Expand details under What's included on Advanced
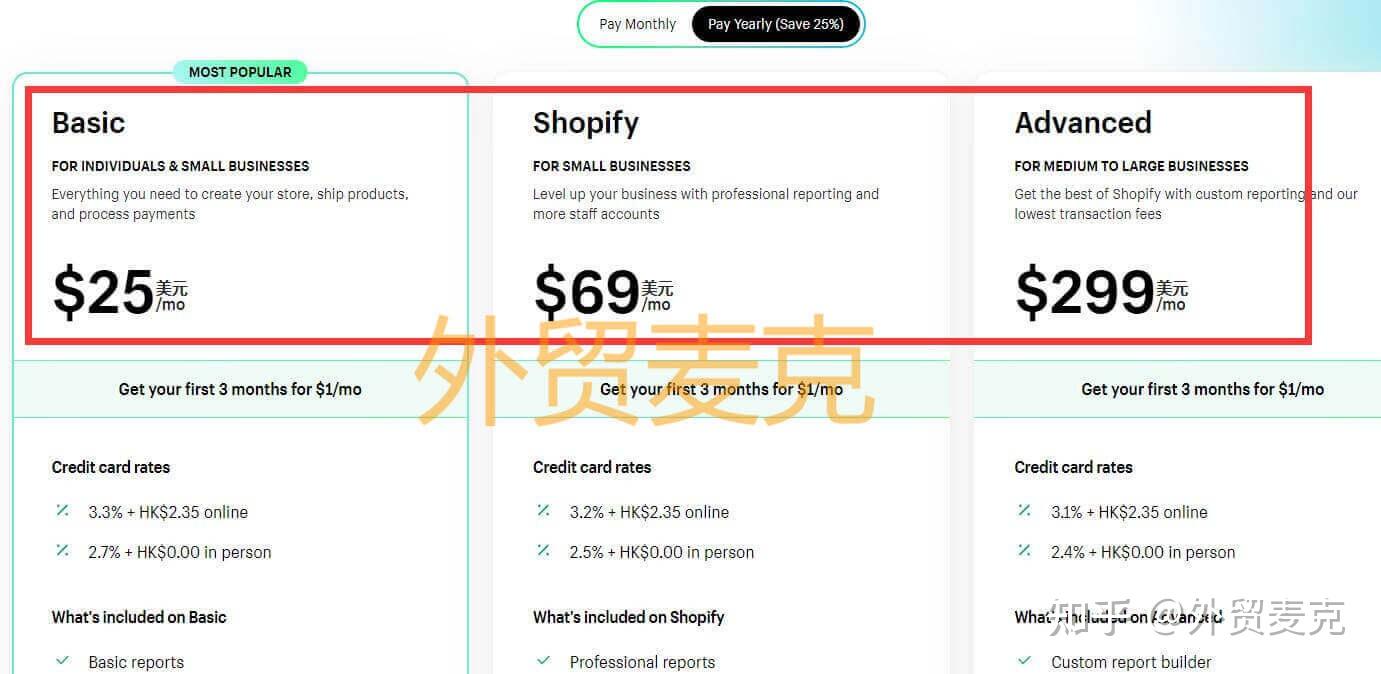The image size is (1381, 674). pyautogui.click(x=1108, y=617)
